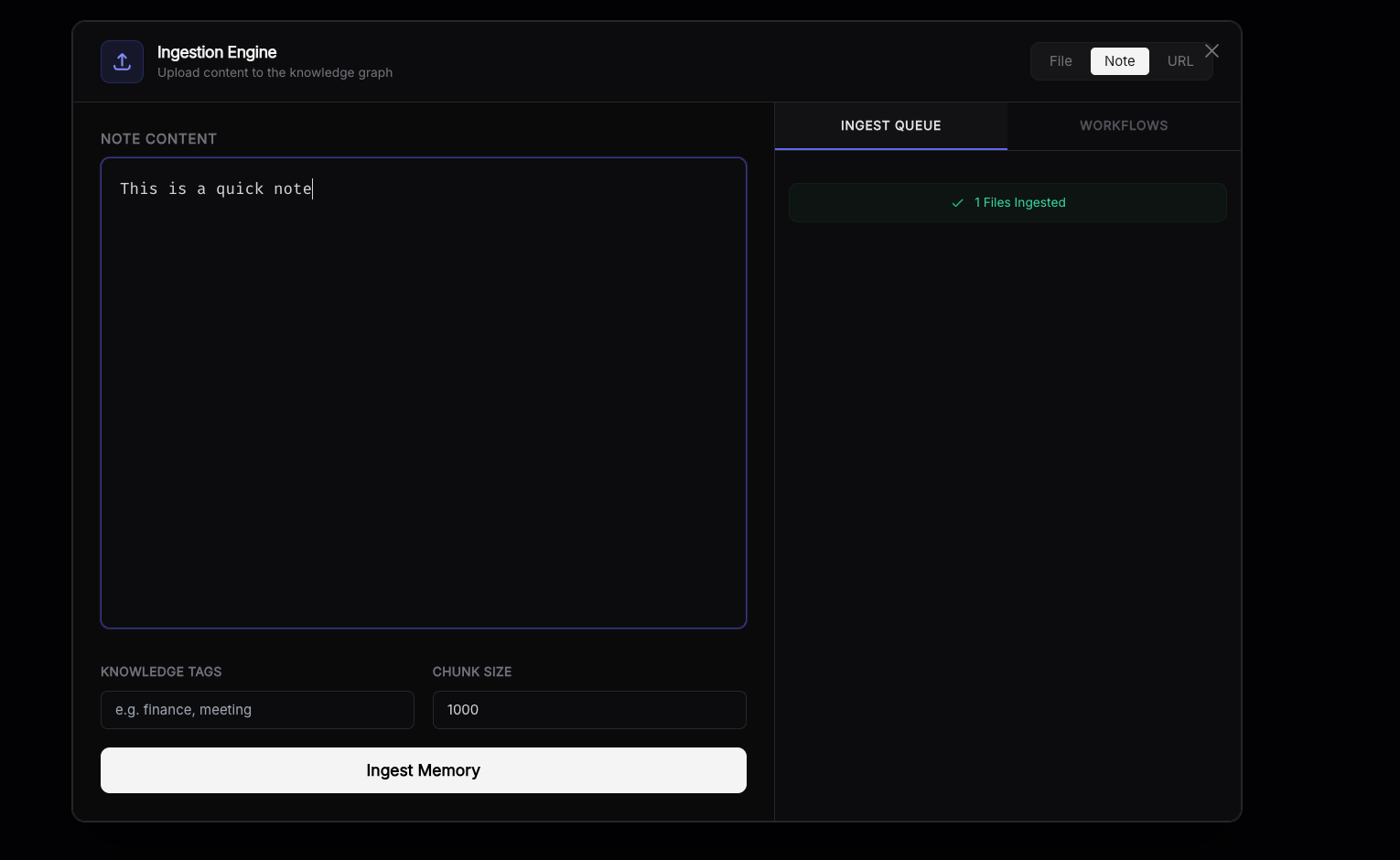Switch input mode to URL
The width and height of the screenshot is (1400, 860).
[1179, 61]
